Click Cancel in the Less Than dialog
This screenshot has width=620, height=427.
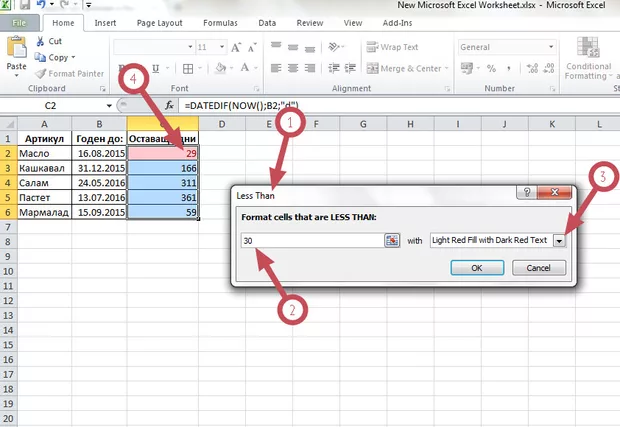tap(539, 268)
